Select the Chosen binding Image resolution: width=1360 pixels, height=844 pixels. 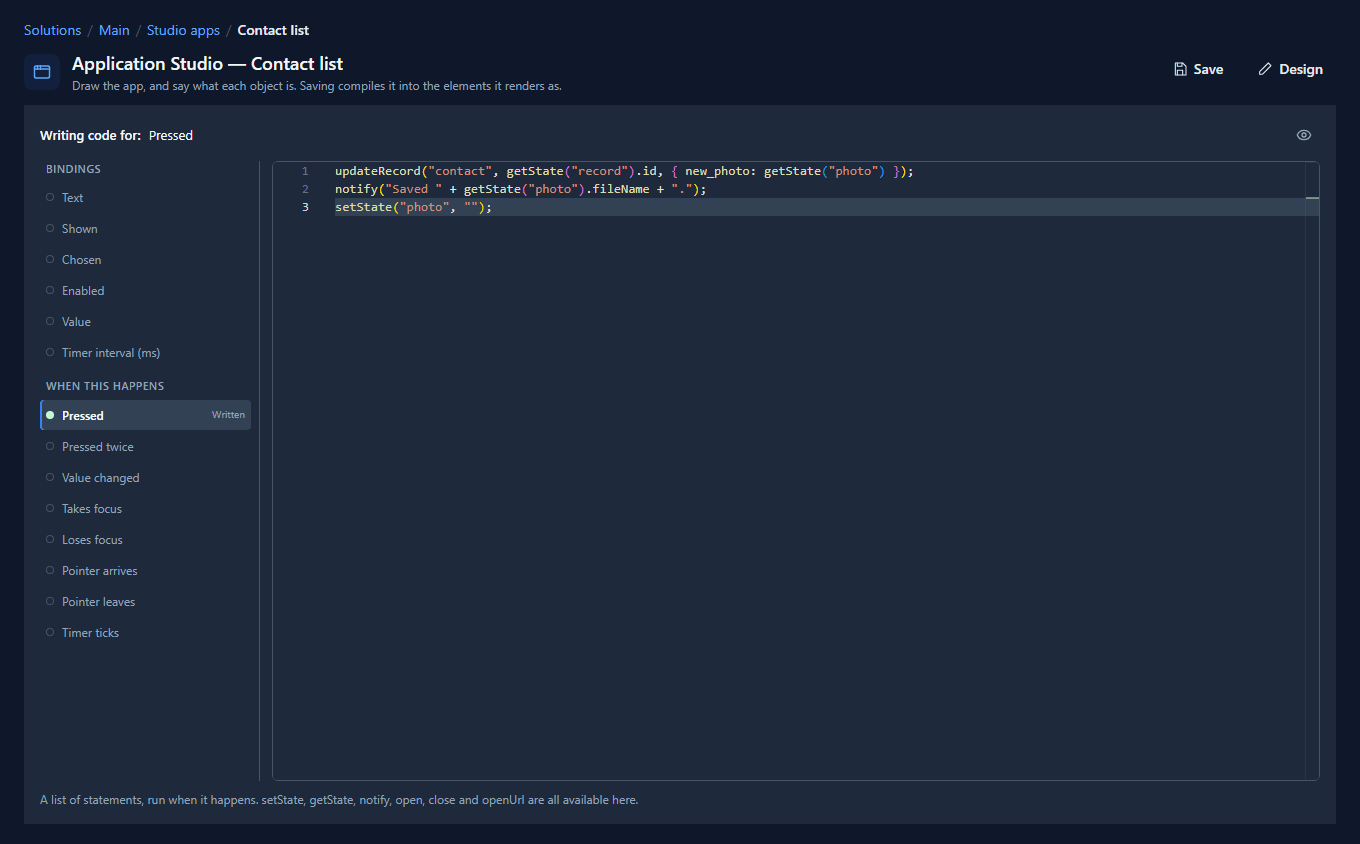pos(145,260)
